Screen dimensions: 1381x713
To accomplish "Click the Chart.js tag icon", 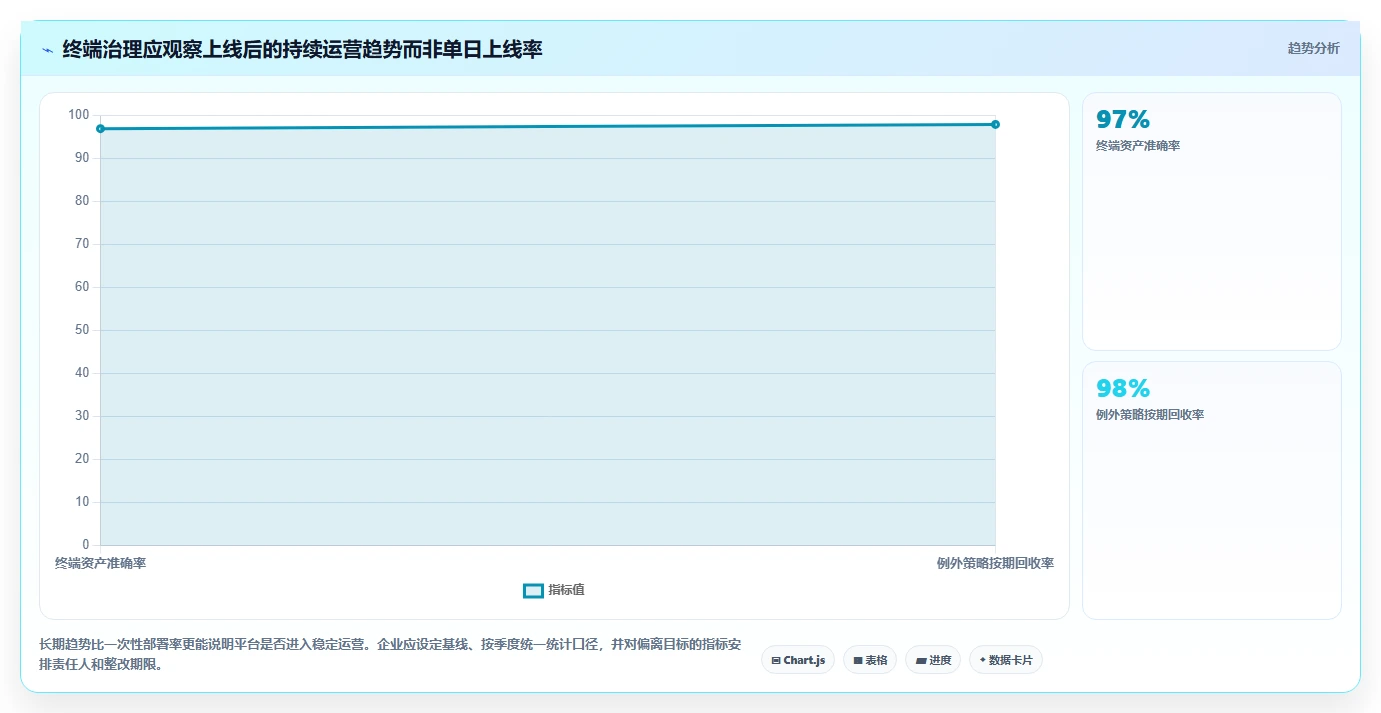I will (776, 661).
